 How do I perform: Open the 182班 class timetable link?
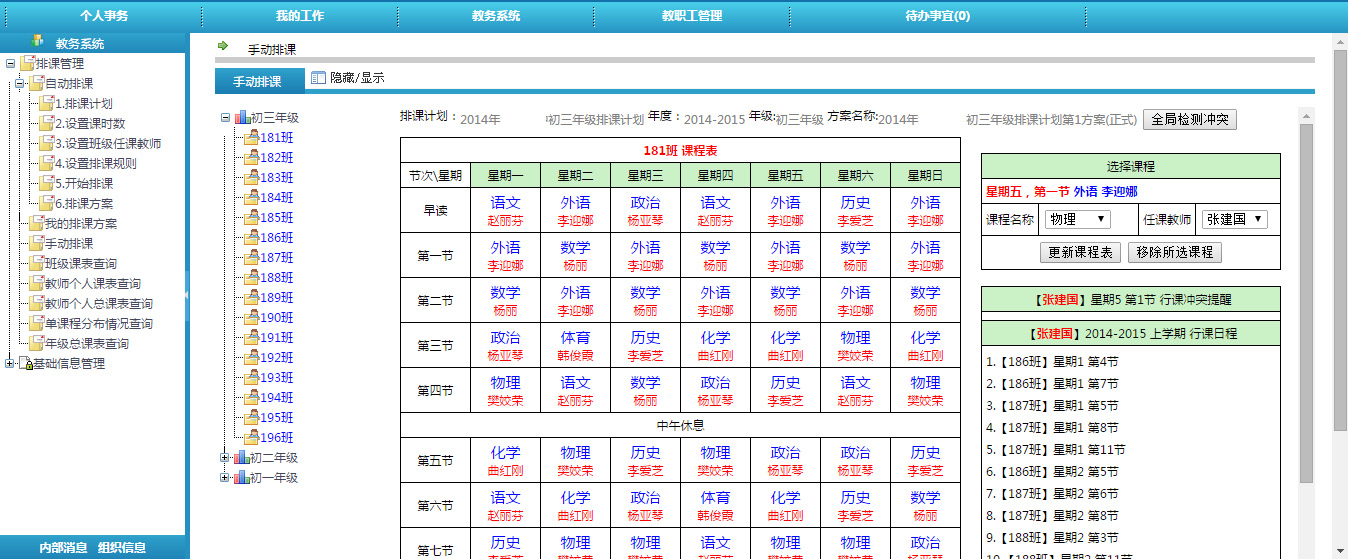pyautogui.click(x=277, y=158)
